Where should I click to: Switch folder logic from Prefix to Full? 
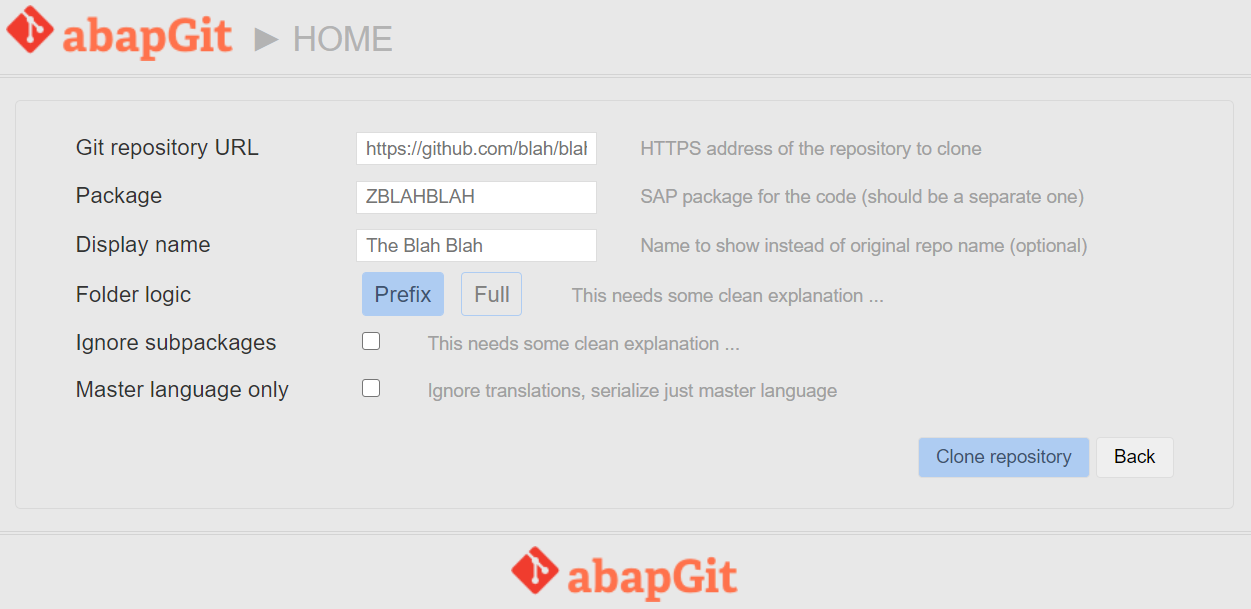[491, 294]
